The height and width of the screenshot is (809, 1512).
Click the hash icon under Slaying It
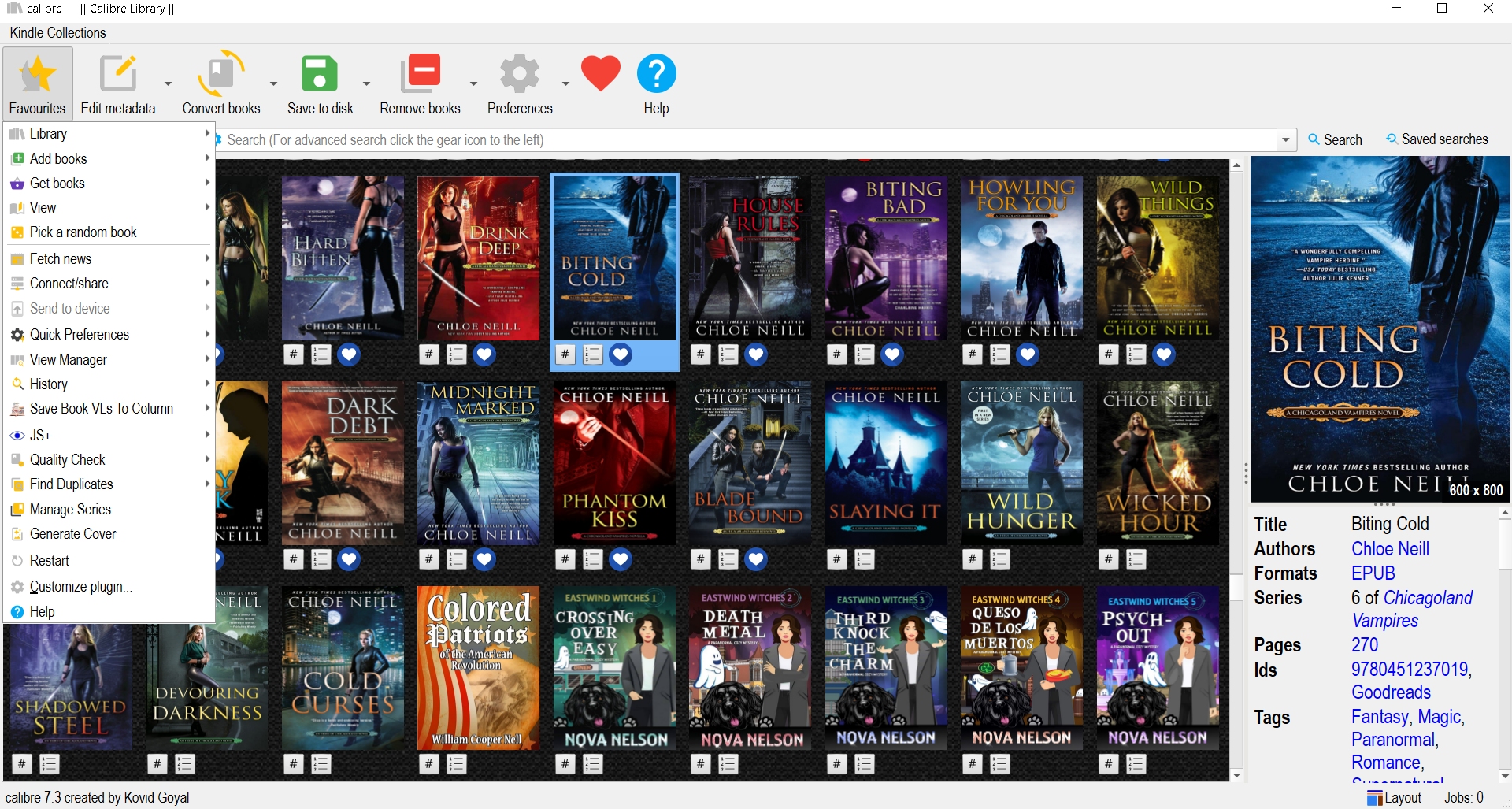click(837, 559)
